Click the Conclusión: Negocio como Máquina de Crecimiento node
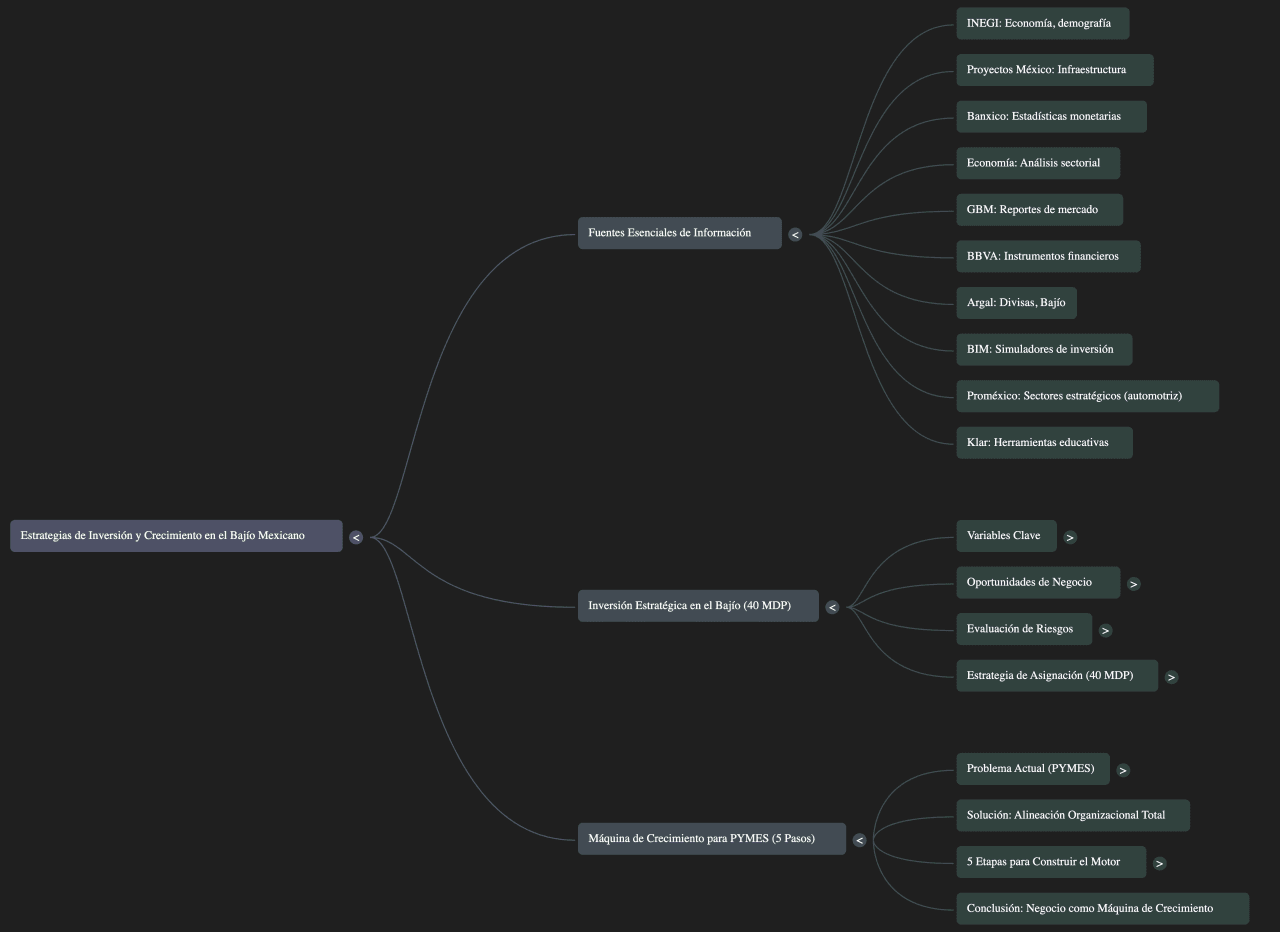The height and width of the screenshot is (932, 1280). (1102, 909)
